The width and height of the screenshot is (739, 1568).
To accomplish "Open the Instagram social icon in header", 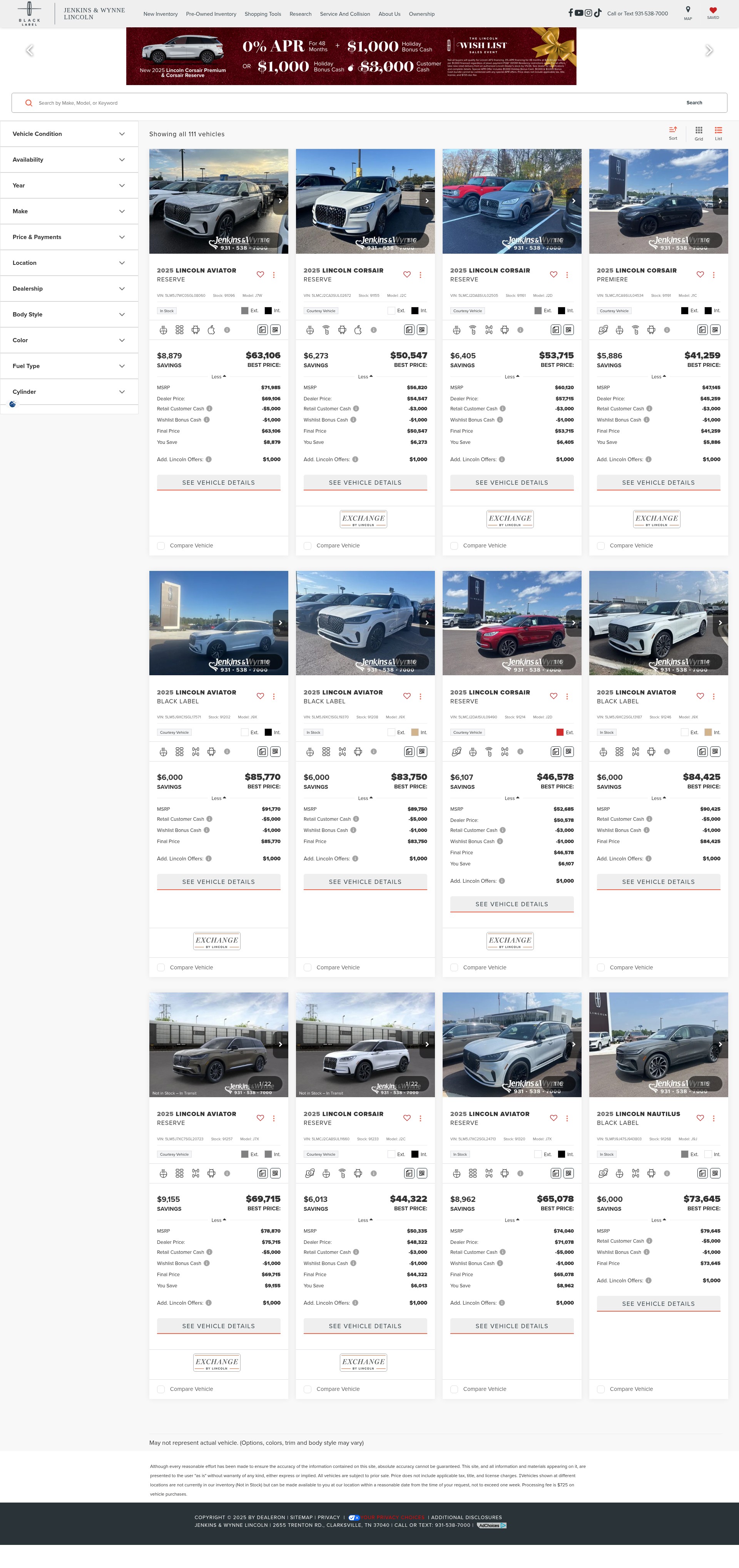I will pyautogui.click(x=589, y=13).
